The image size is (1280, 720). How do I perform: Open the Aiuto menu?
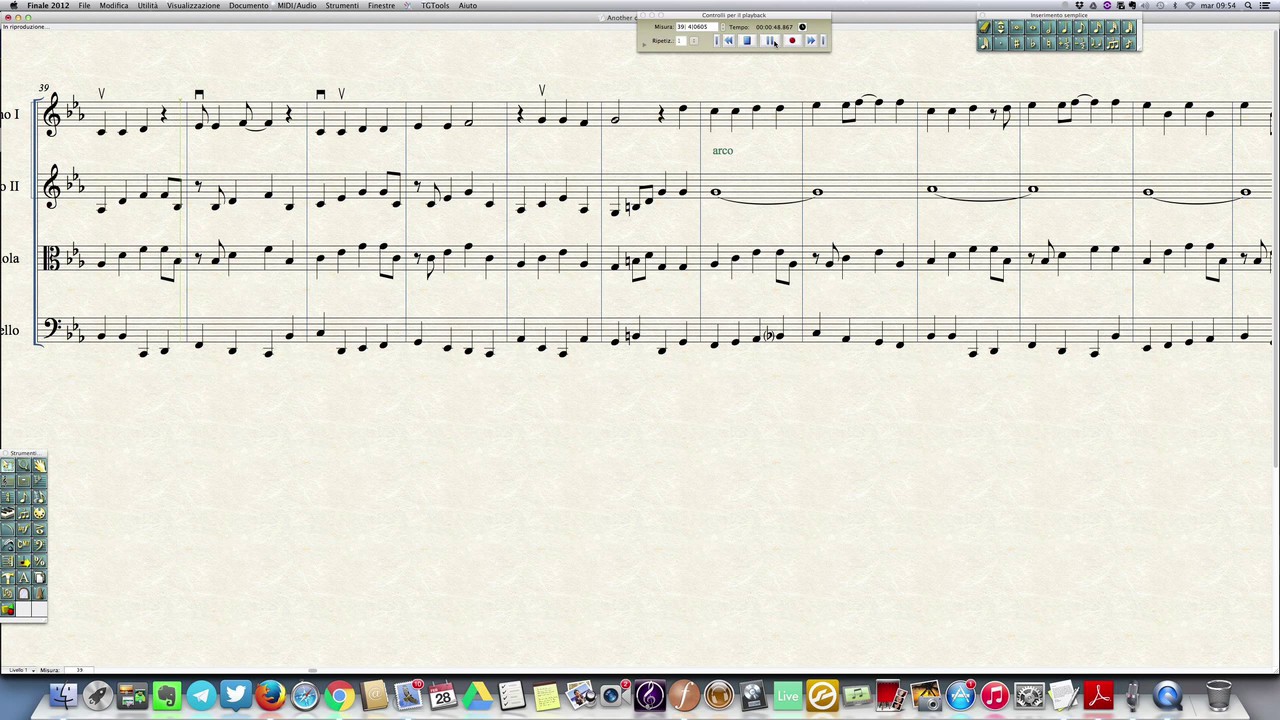click(467, 5)
